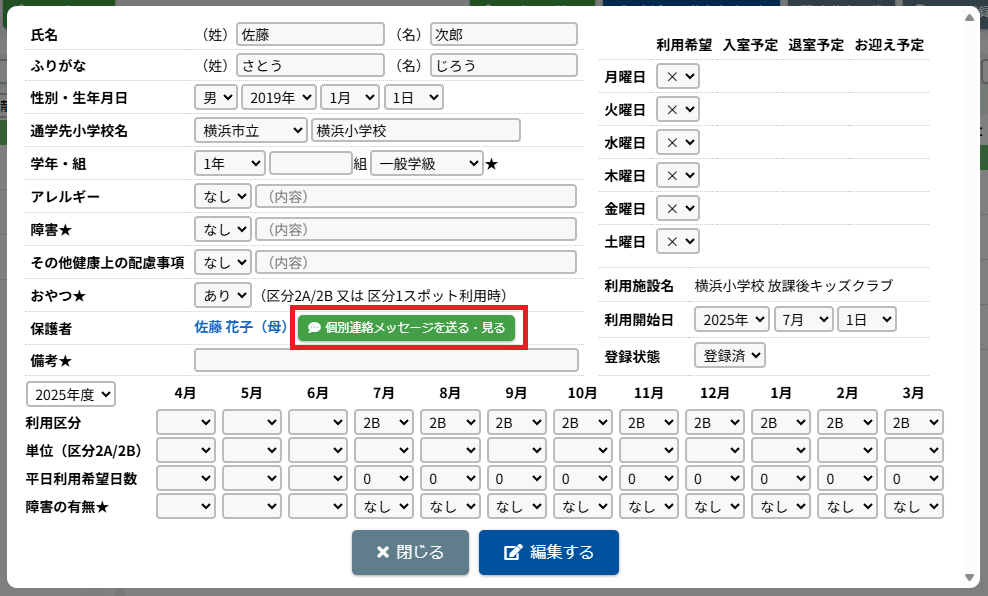The width and height of the screenshot is (988, 596).
Task: Open the 利用区分 dropdown for 7月
Action: point(383,423)
